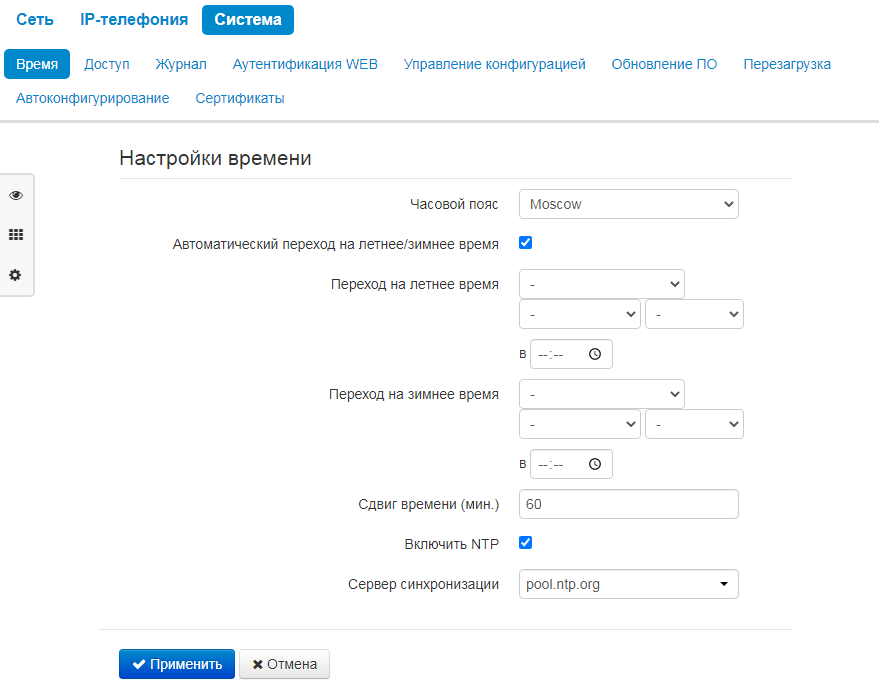Click clock icon in summer time field
This screenshot has width=879, height=697.
coord(595,354)
